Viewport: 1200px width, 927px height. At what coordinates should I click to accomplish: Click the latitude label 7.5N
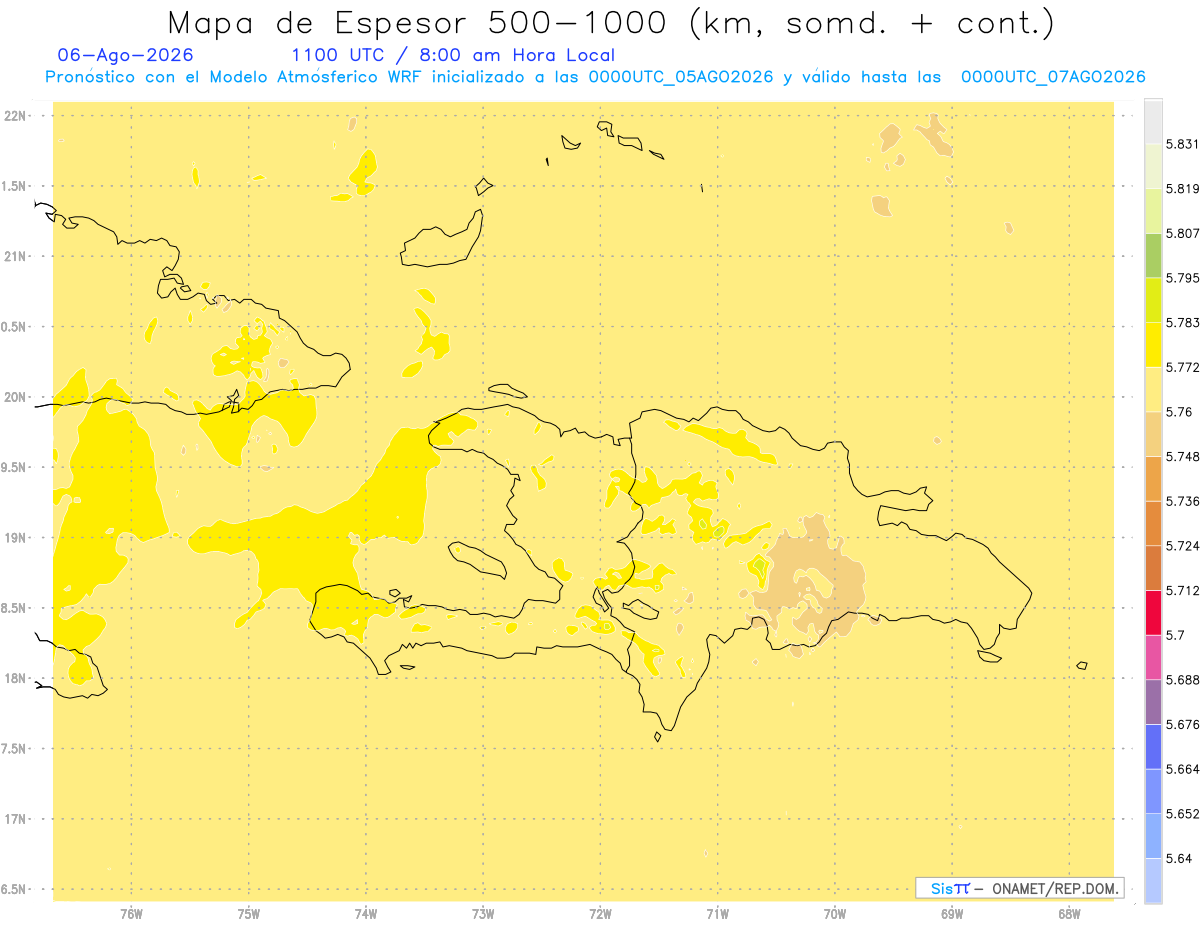[x=14, y=749]
